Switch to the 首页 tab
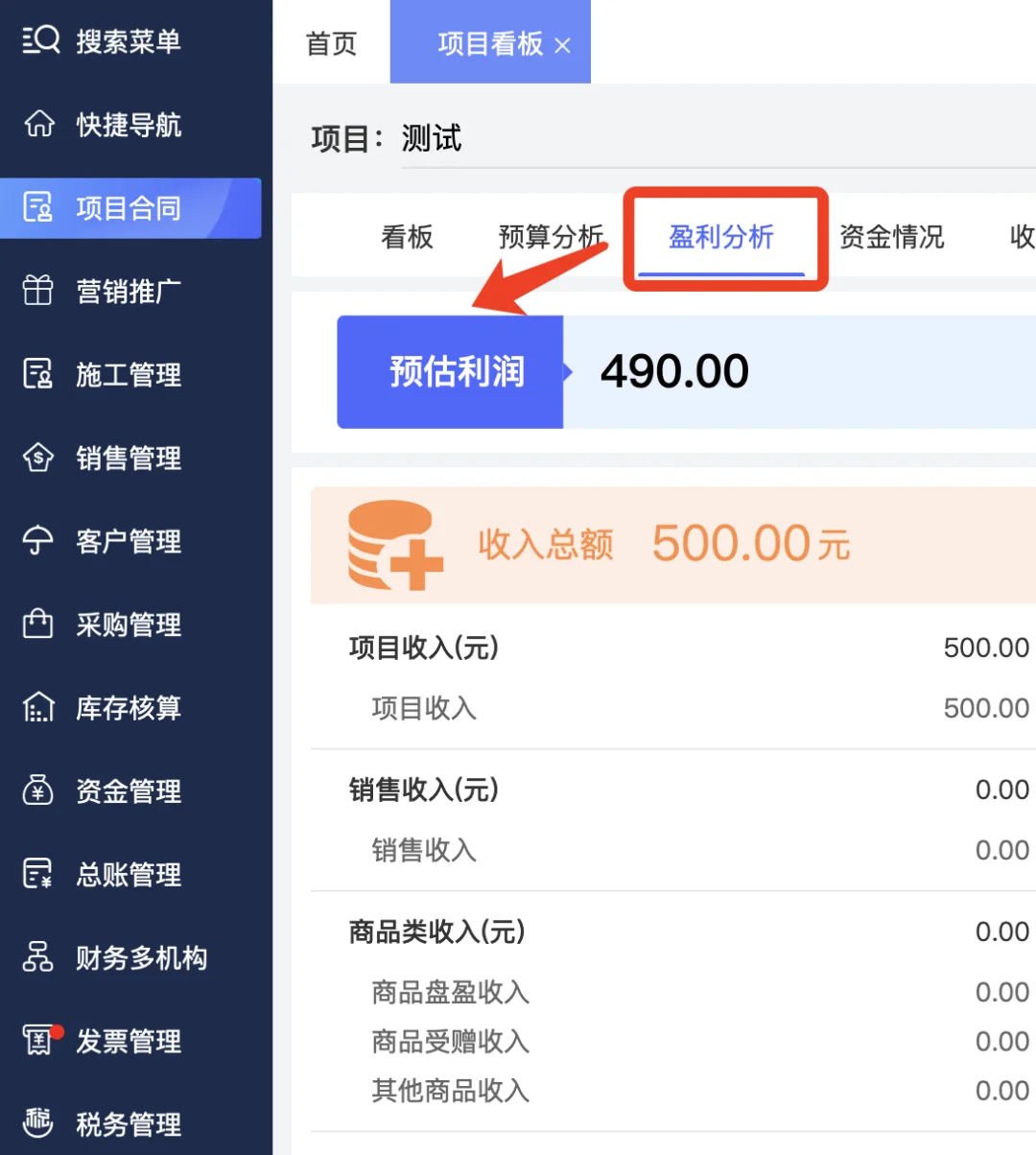This screenshot has height=1155, width=1036. click(x=330, y=42)
